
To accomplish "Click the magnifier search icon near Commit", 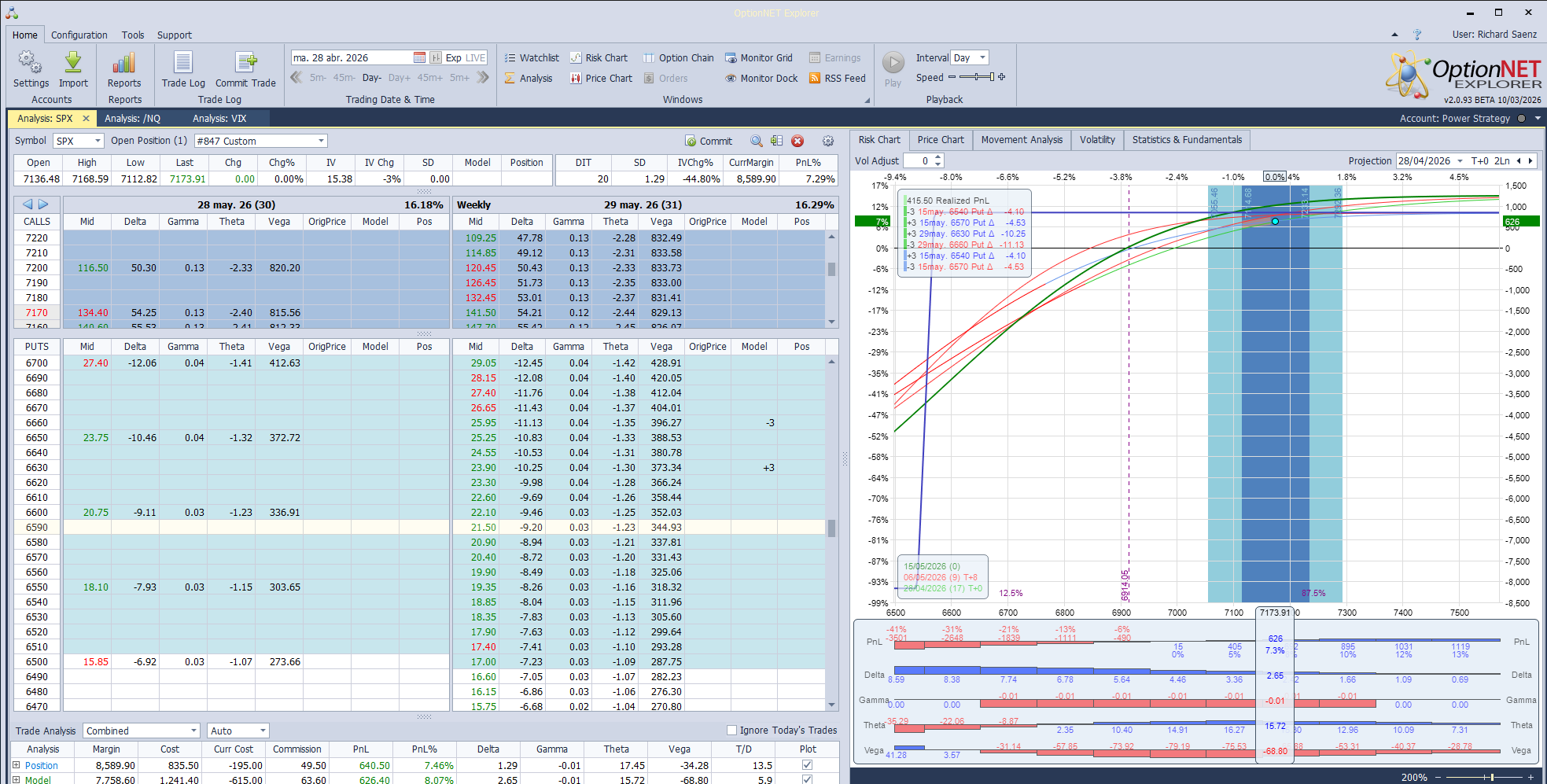I will tap(757, 141).
